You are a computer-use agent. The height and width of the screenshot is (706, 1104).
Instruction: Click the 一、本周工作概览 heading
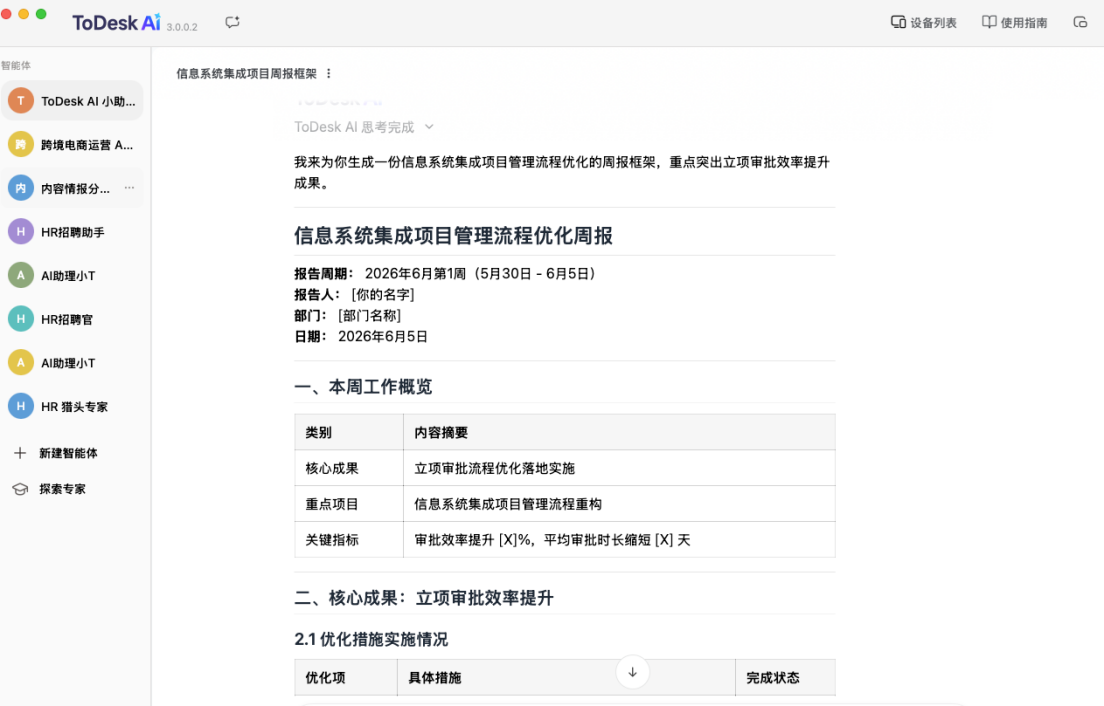363,387
